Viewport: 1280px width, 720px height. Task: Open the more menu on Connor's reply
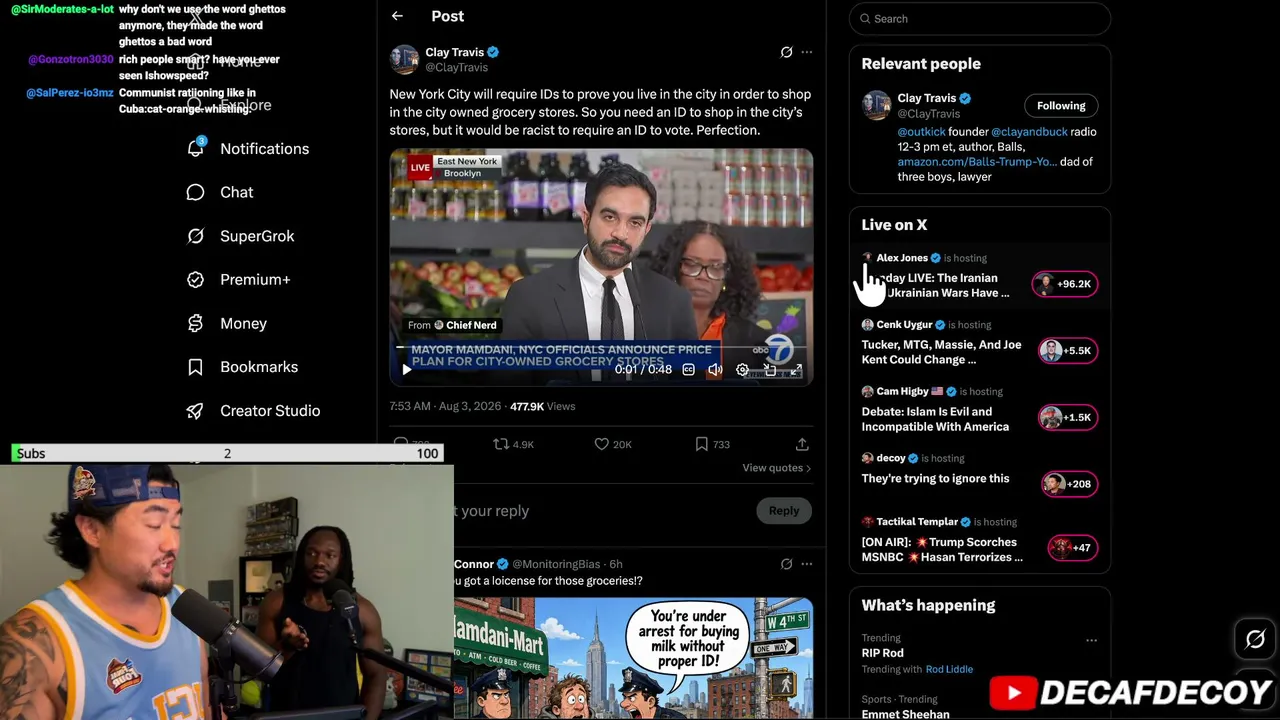[x=807, y=564]
